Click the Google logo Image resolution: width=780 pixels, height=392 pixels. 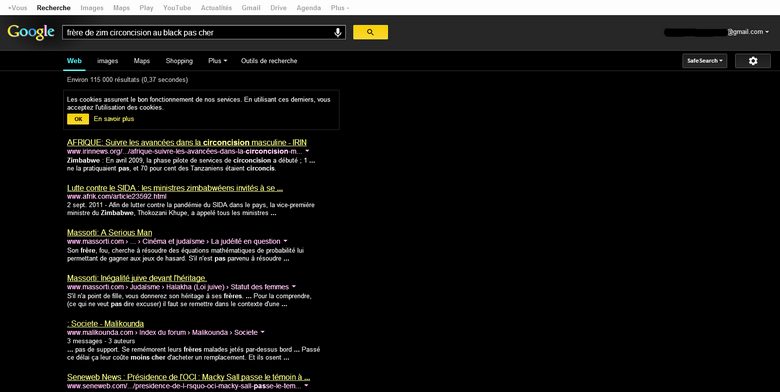(x=31, y=32)
